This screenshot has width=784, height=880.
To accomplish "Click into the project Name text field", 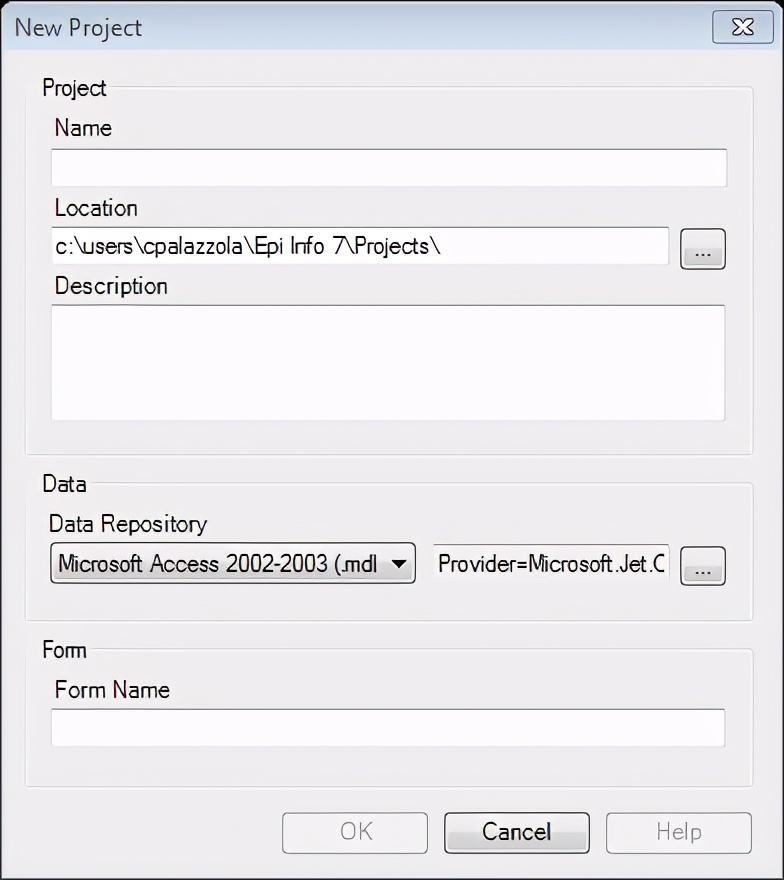I will [x=388, y=168].
